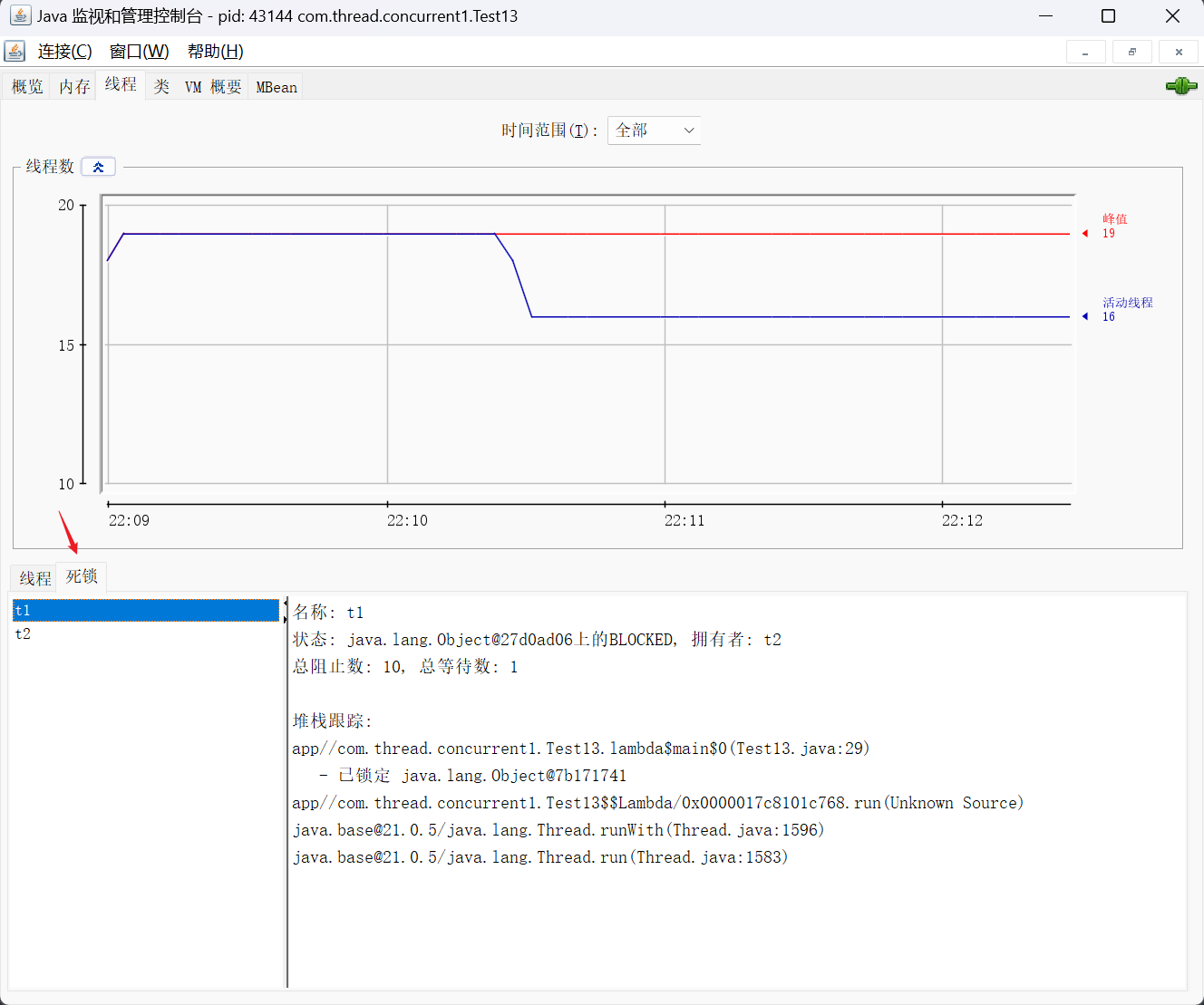Open the 连接 menu
Screen dimensions: 1204x1005
[x=64, y=52]
